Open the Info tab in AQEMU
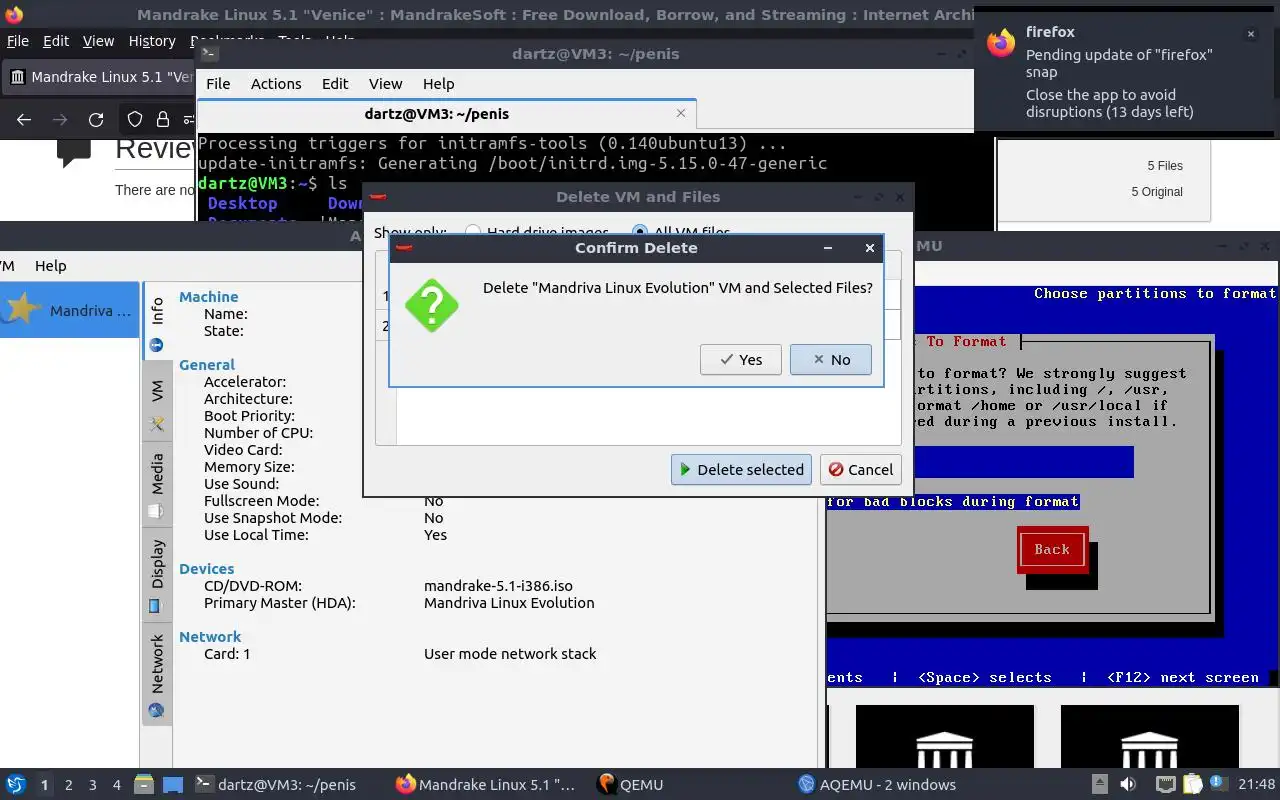Screen dimensions: 1280x800 click(157, 324)
